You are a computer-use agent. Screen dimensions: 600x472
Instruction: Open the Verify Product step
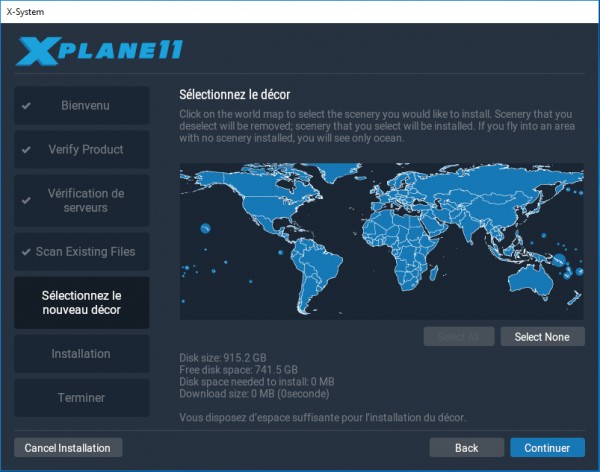82,149
